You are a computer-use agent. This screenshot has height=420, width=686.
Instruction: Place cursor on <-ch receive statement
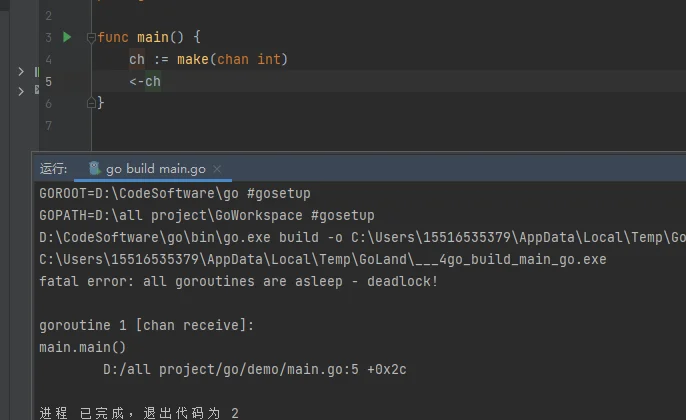coord(145,81)
